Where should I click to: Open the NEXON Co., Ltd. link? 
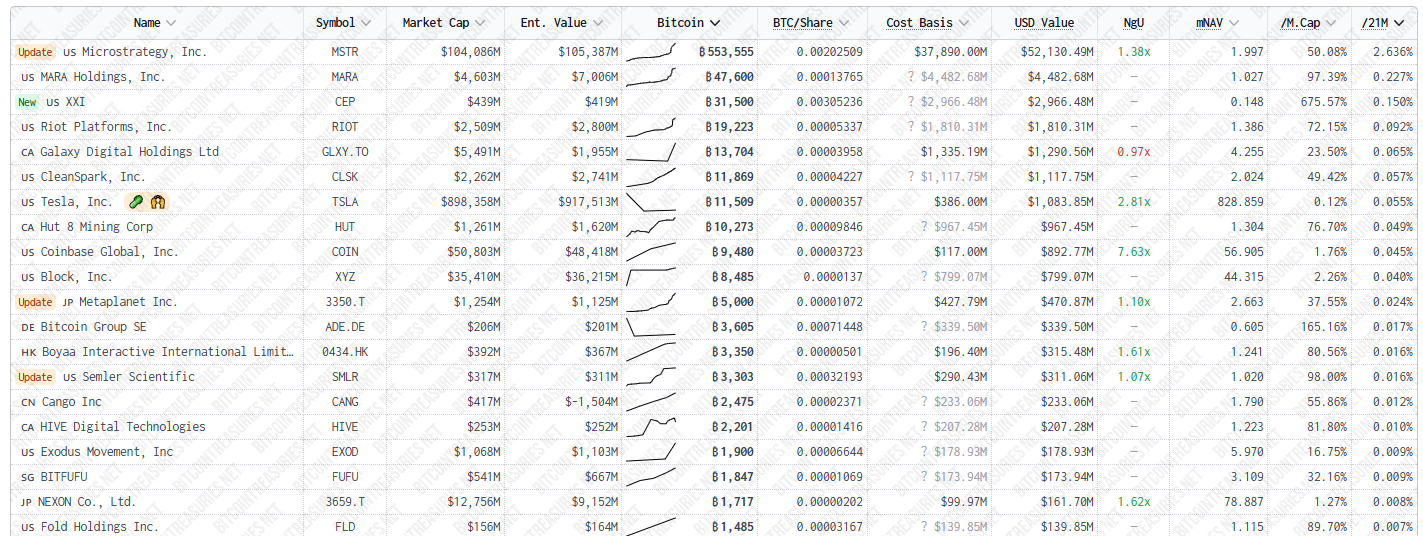(89, 502)
